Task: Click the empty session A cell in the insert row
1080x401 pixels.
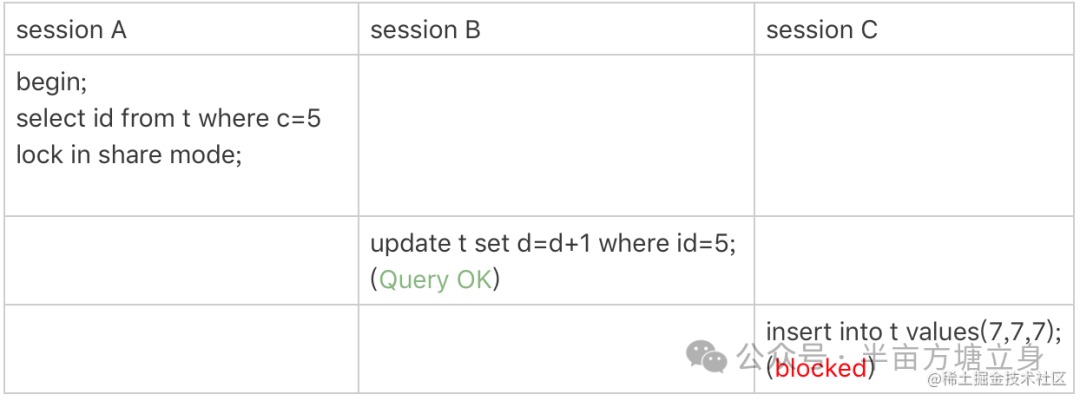Action: tap(181, 347)
